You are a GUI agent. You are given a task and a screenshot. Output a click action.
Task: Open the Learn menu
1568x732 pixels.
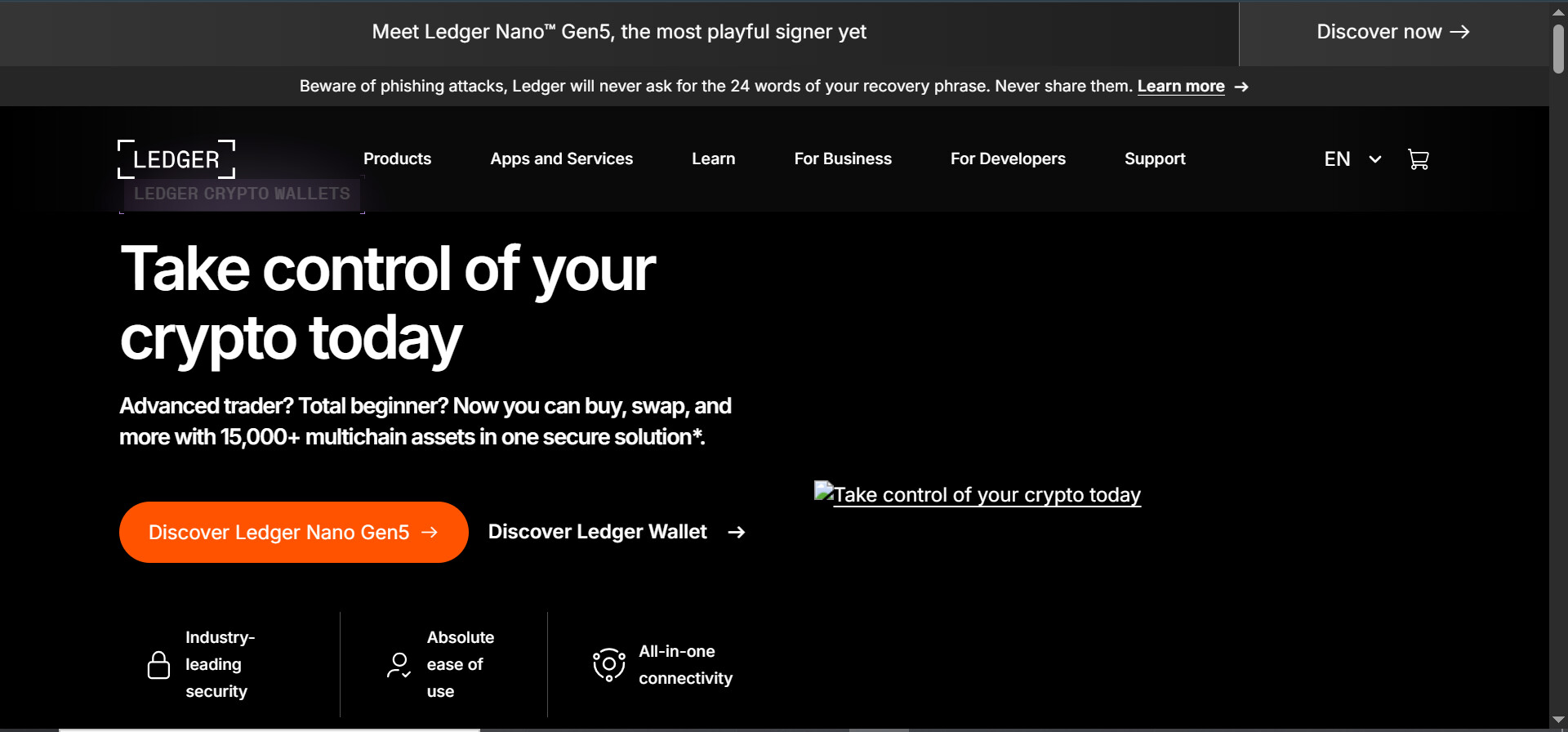714,159
